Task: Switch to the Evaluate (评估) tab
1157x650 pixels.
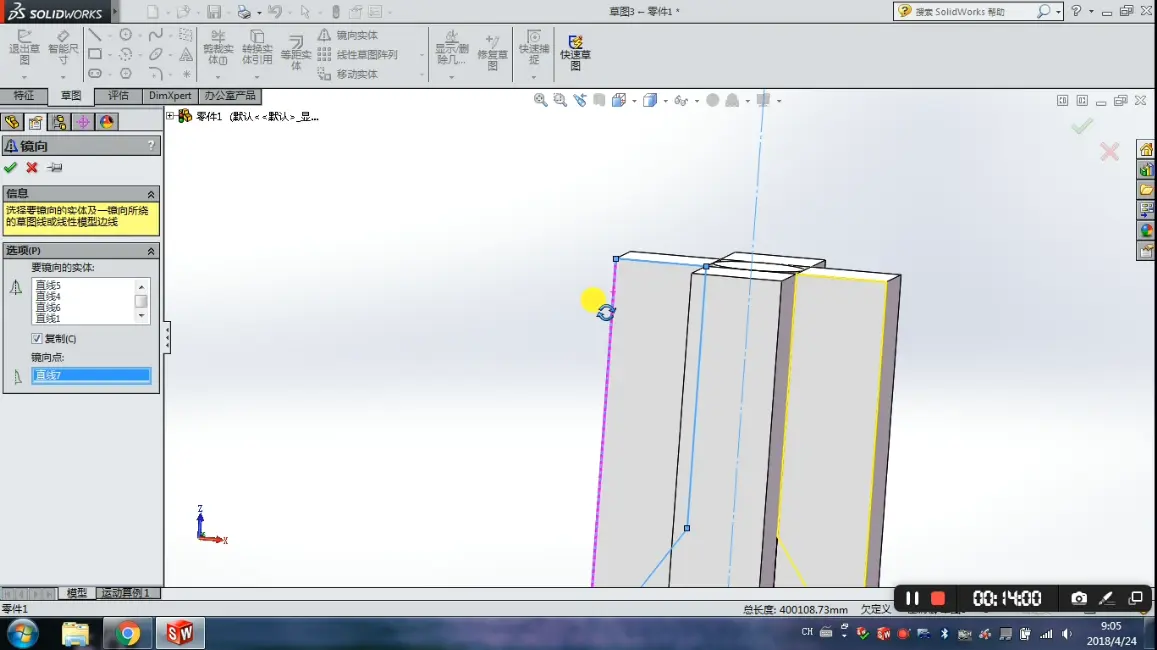Action: pyautogui.click(x=118, y=96)
